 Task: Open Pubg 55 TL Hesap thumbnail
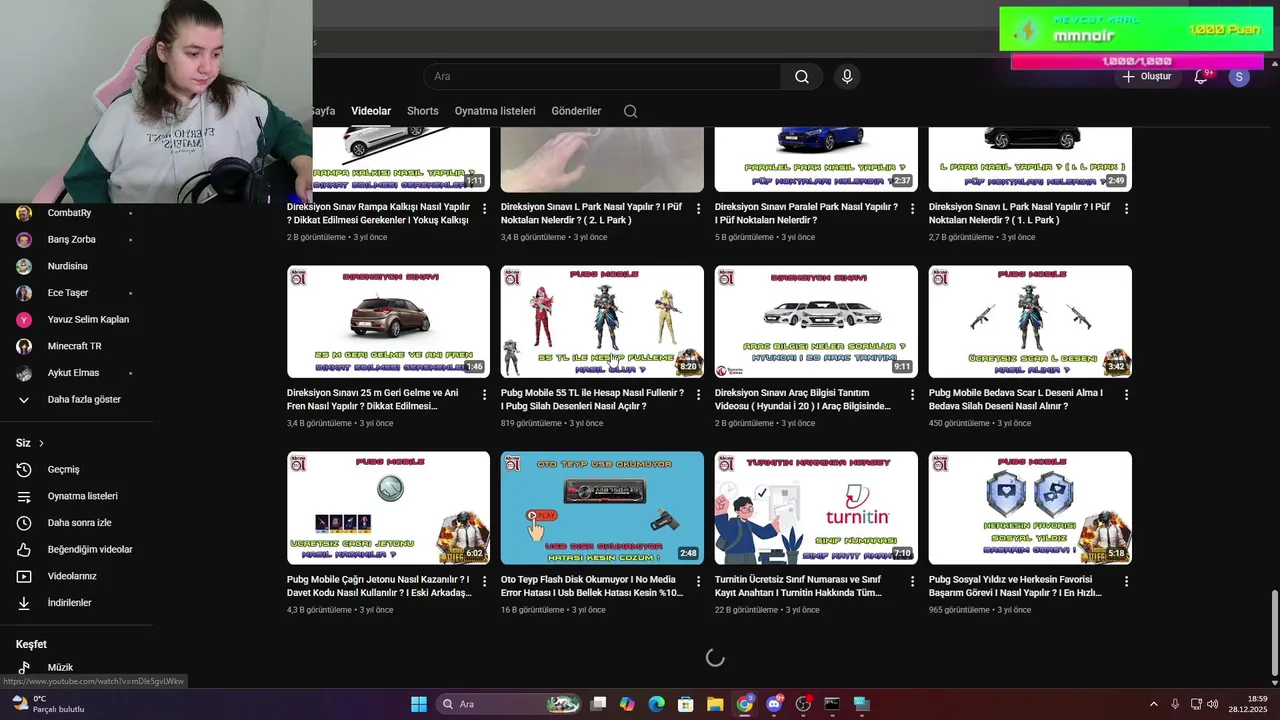click(x=602, y=321)
